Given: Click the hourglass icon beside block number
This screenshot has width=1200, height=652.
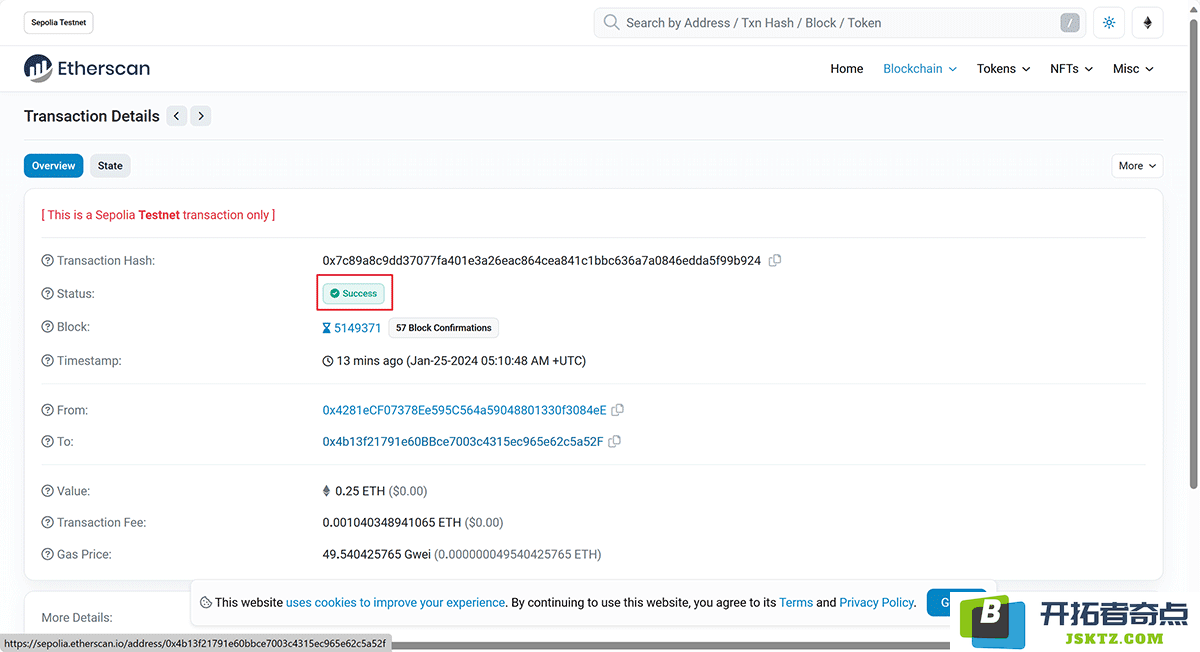Looking at the screenshot, I should pyautogui.click(x=326, y=328).
